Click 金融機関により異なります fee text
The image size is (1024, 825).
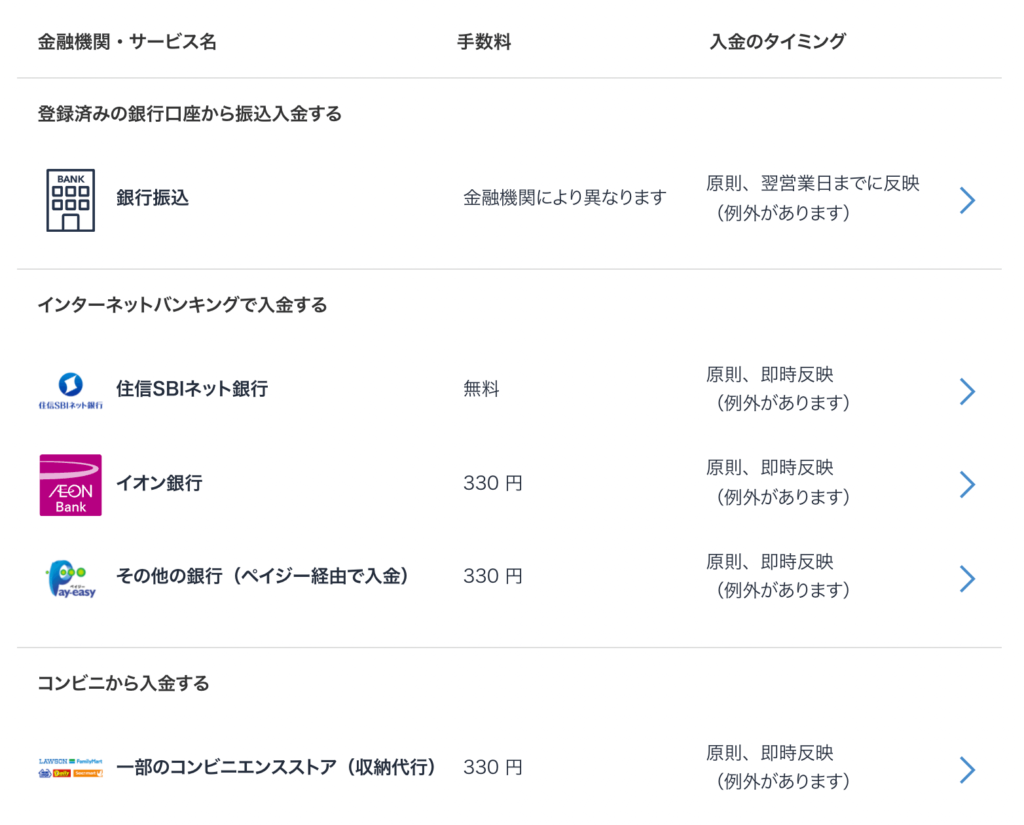(x=565, y=197)
